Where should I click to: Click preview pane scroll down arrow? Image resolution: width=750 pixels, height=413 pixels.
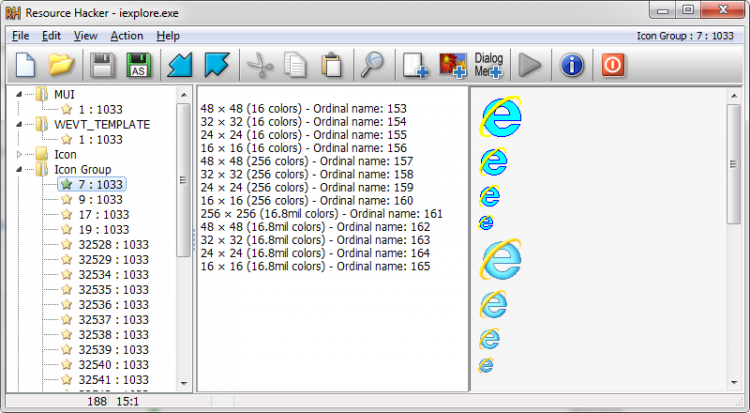[x=734, y=382]
